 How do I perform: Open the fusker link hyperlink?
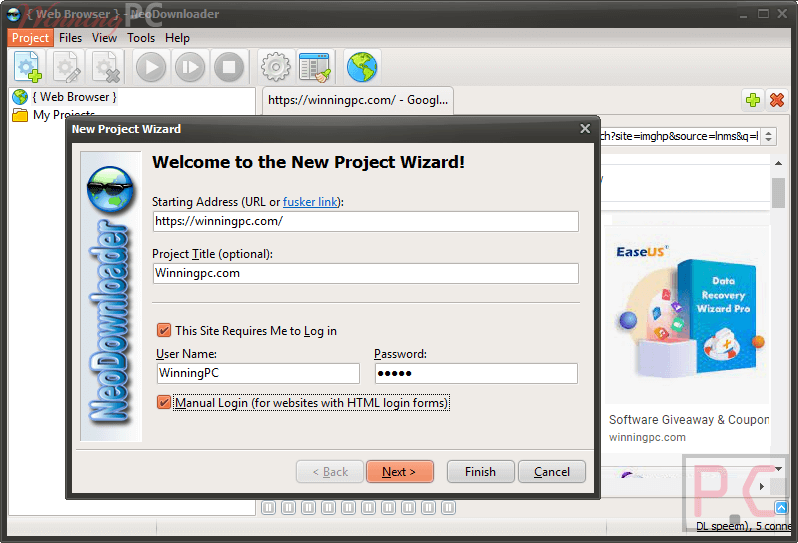(x=310, y=202)
